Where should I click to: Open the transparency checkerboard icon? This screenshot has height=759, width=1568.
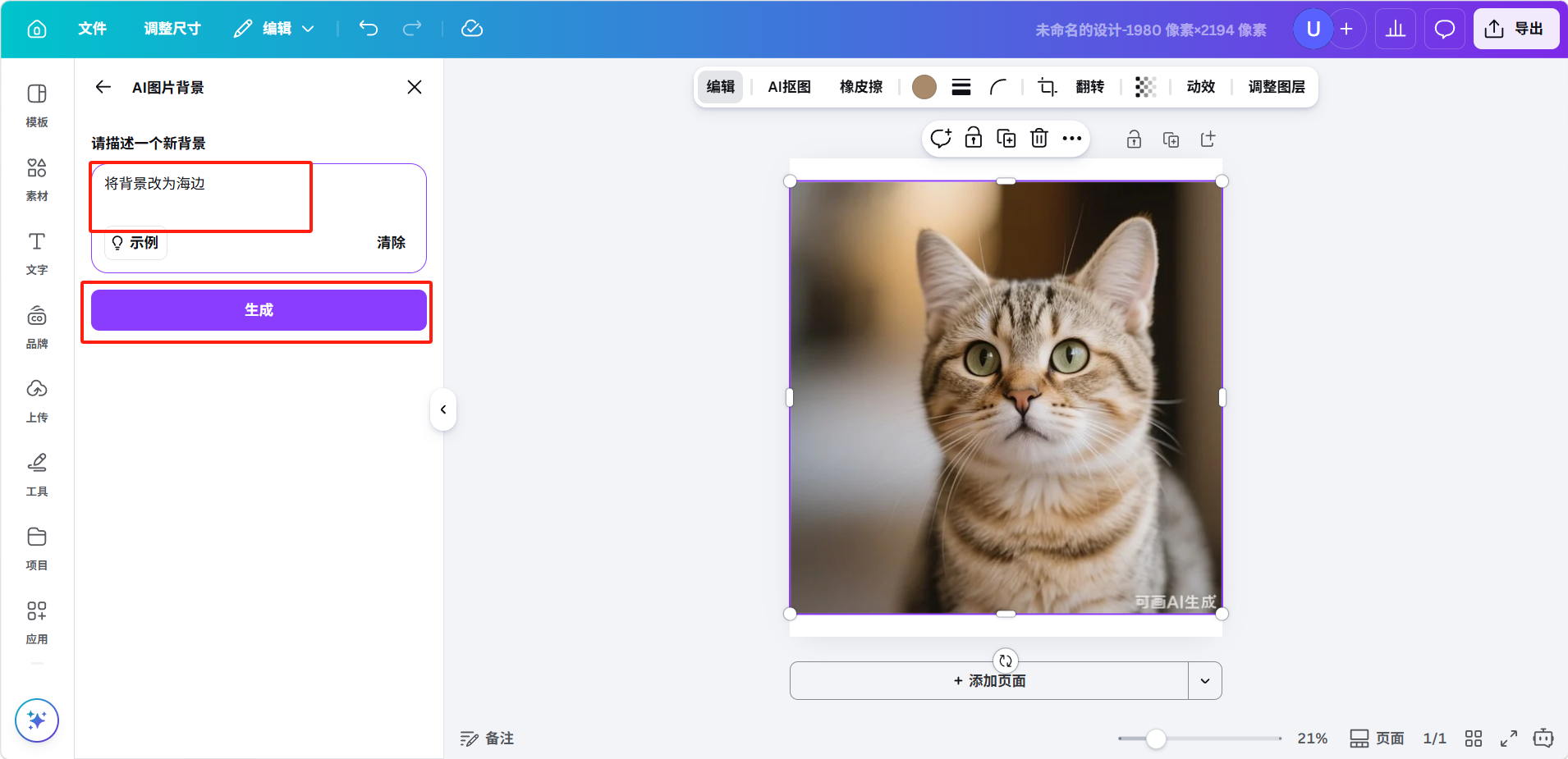[x=1145, y=87]
